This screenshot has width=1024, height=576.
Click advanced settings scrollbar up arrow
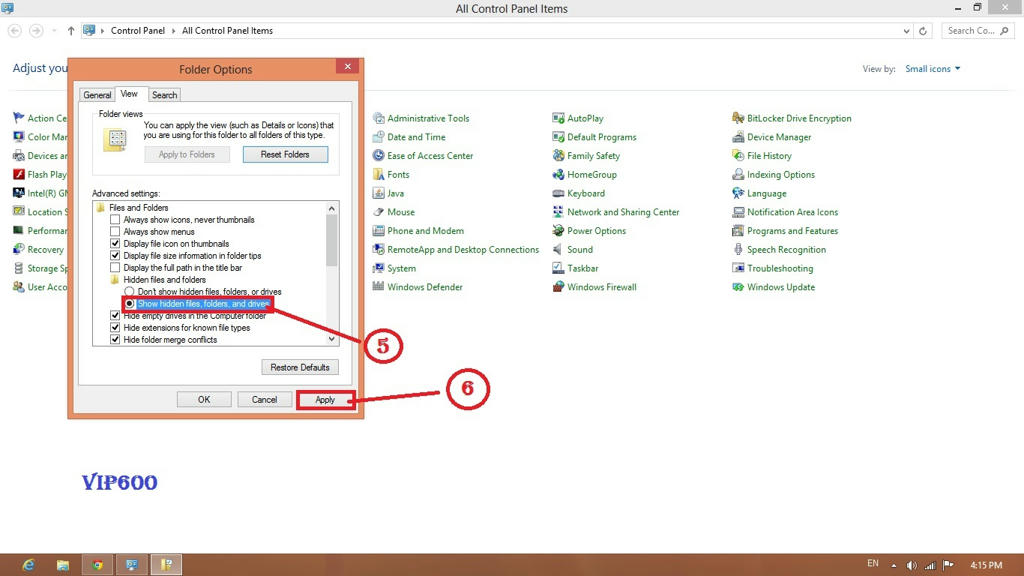[332, 208]
